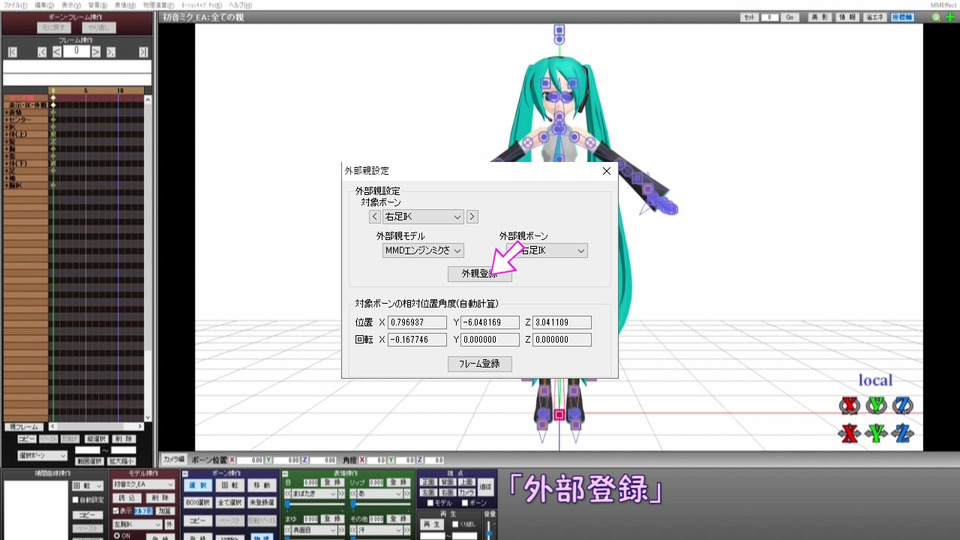Toggle the 省エネ power saving button
Viewport: 960px width, 540px height.
[875, 17]
